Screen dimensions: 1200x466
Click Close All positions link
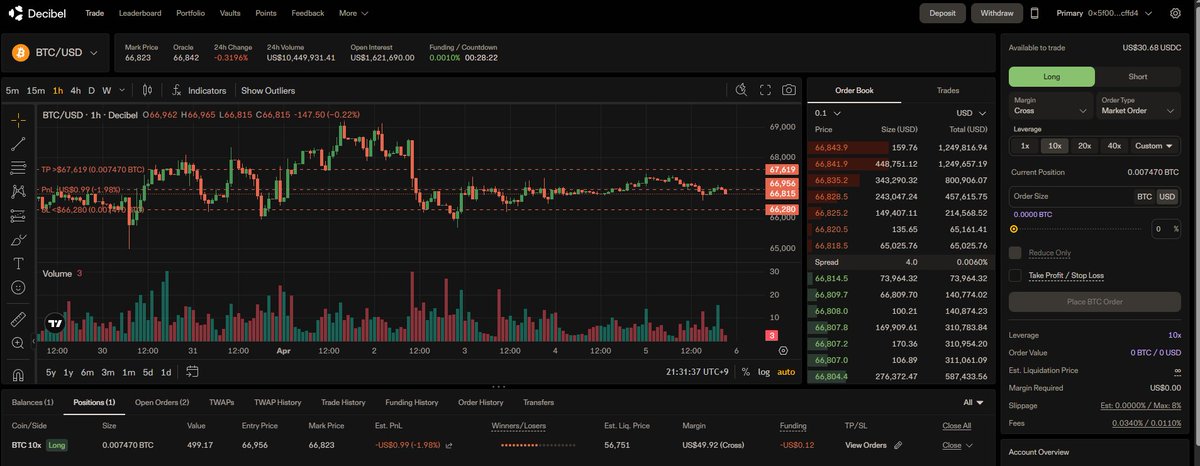(x=956, y=426)
